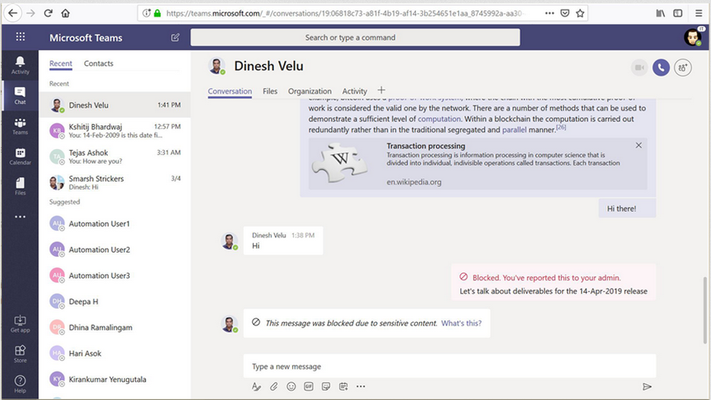This screenshot has height=400, width=711.
Task: Select suggested contact Automation User2
Action: click(115, 249)
